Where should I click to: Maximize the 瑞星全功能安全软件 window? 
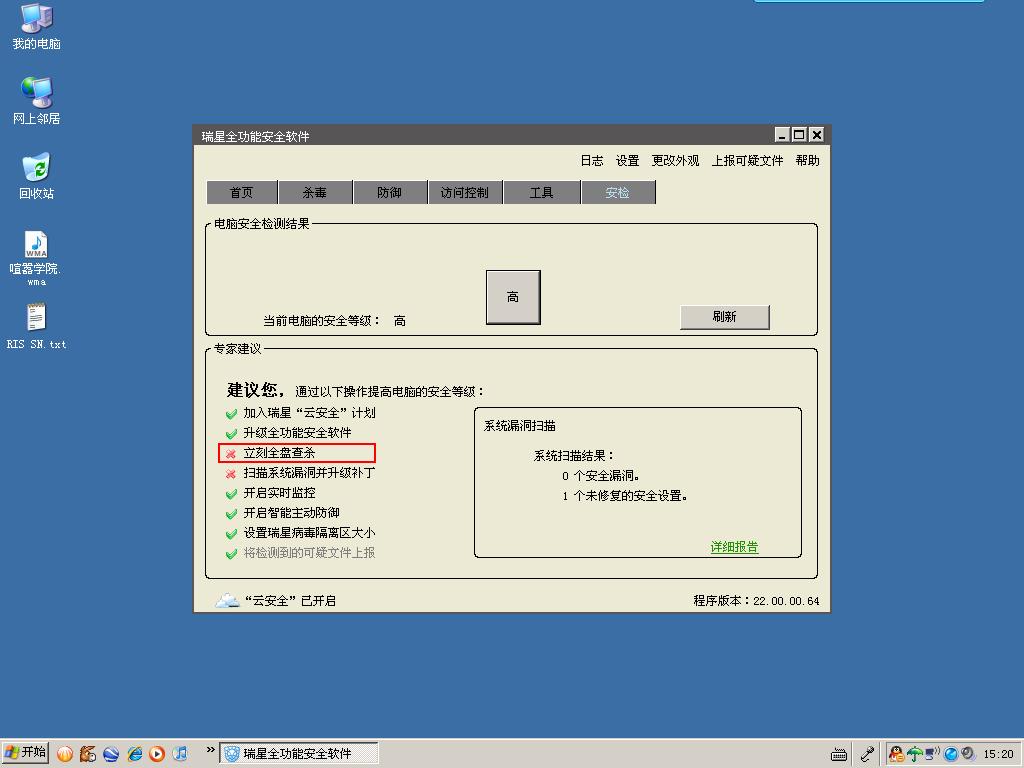coord(799,135)
